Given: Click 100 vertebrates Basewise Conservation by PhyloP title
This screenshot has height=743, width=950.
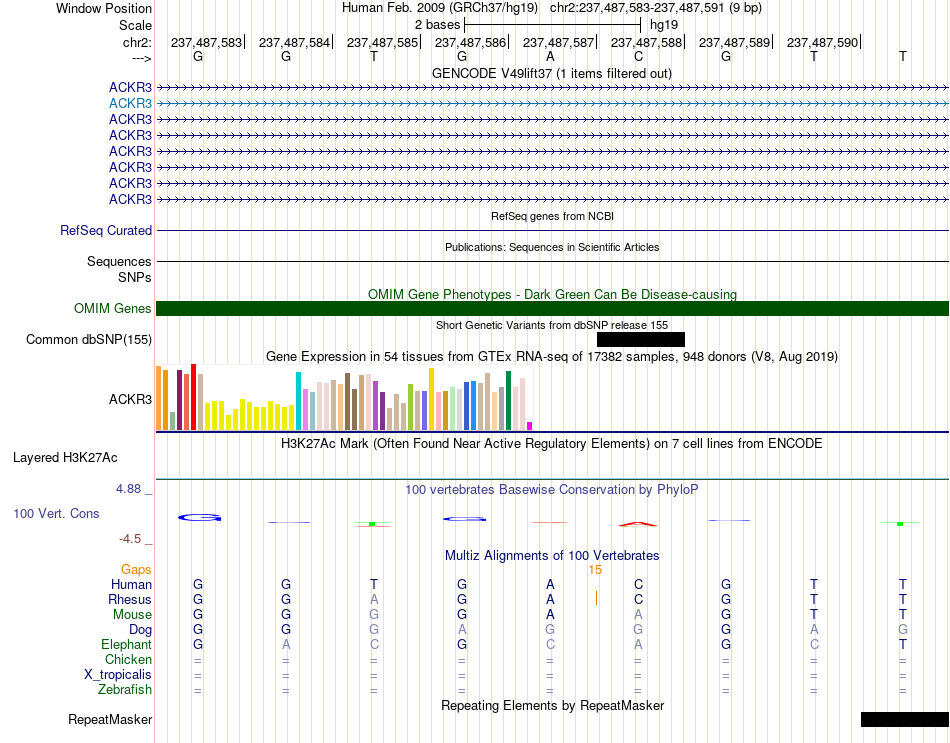Looking at the screenshot, I should pos(552,489).
